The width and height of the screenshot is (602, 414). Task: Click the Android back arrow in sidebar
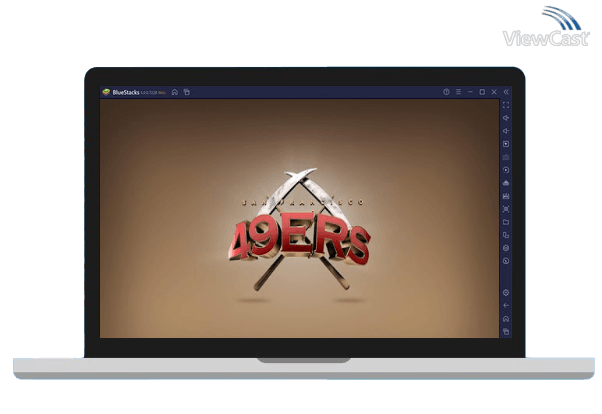click(x=506, y=306)
